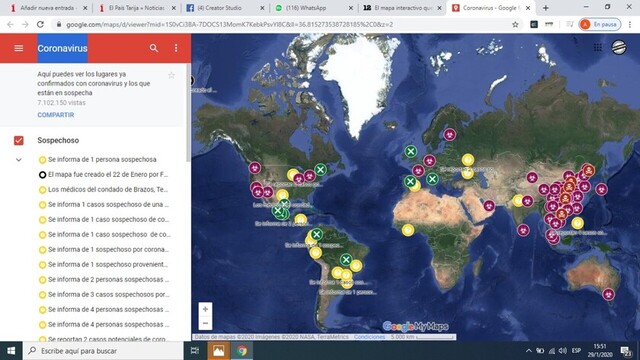Click the purple biohazard marker in Scandinavia
640x360 pixels.
pos(449,134)
